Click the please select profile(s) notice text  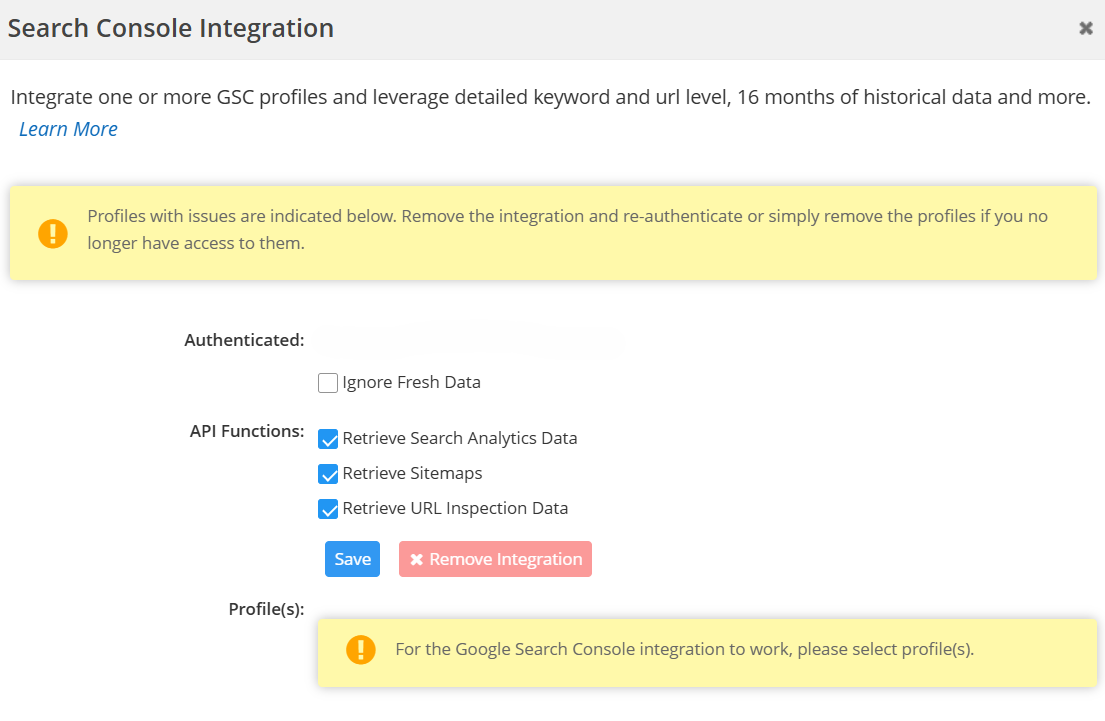684,649
